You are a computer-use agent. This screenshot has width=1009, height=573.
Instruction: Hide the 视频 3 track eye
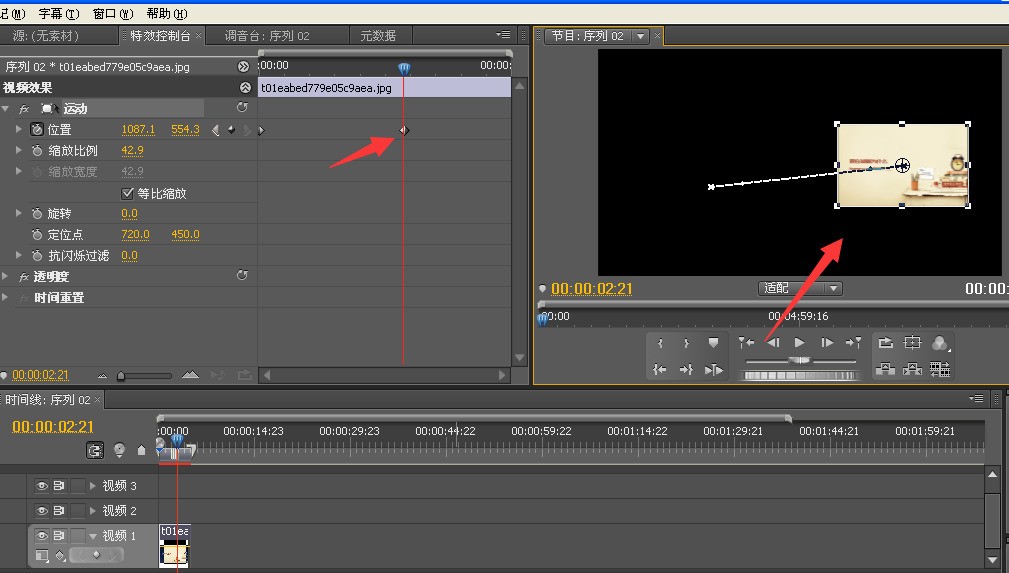42,485
